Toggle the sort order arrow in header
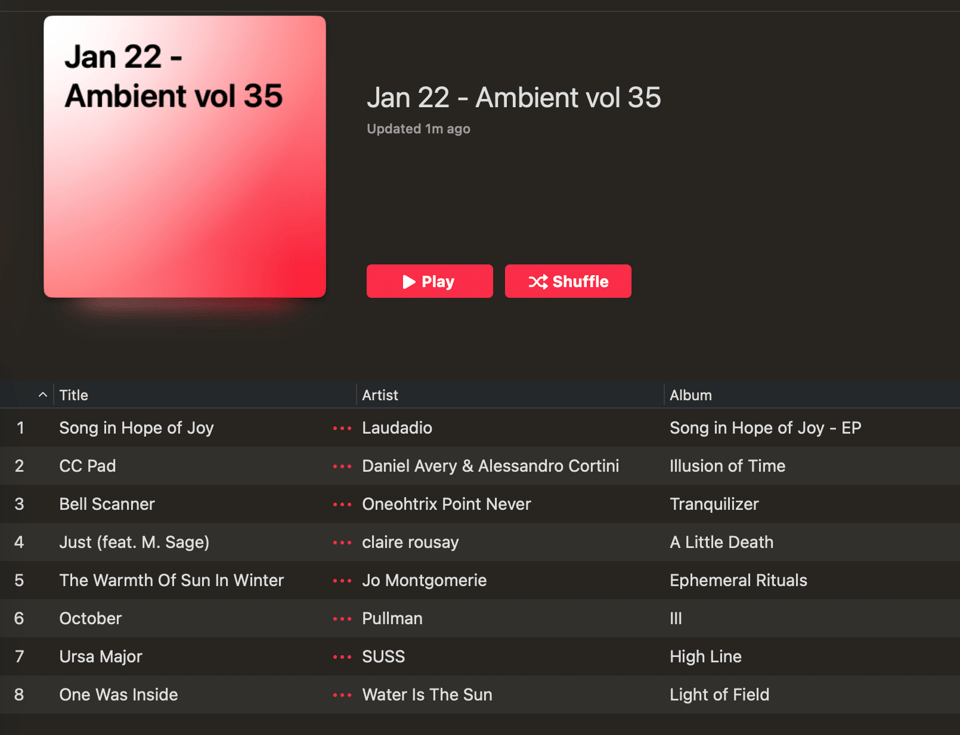The width and height of the screenshot is (960, 735). (42, 395)
